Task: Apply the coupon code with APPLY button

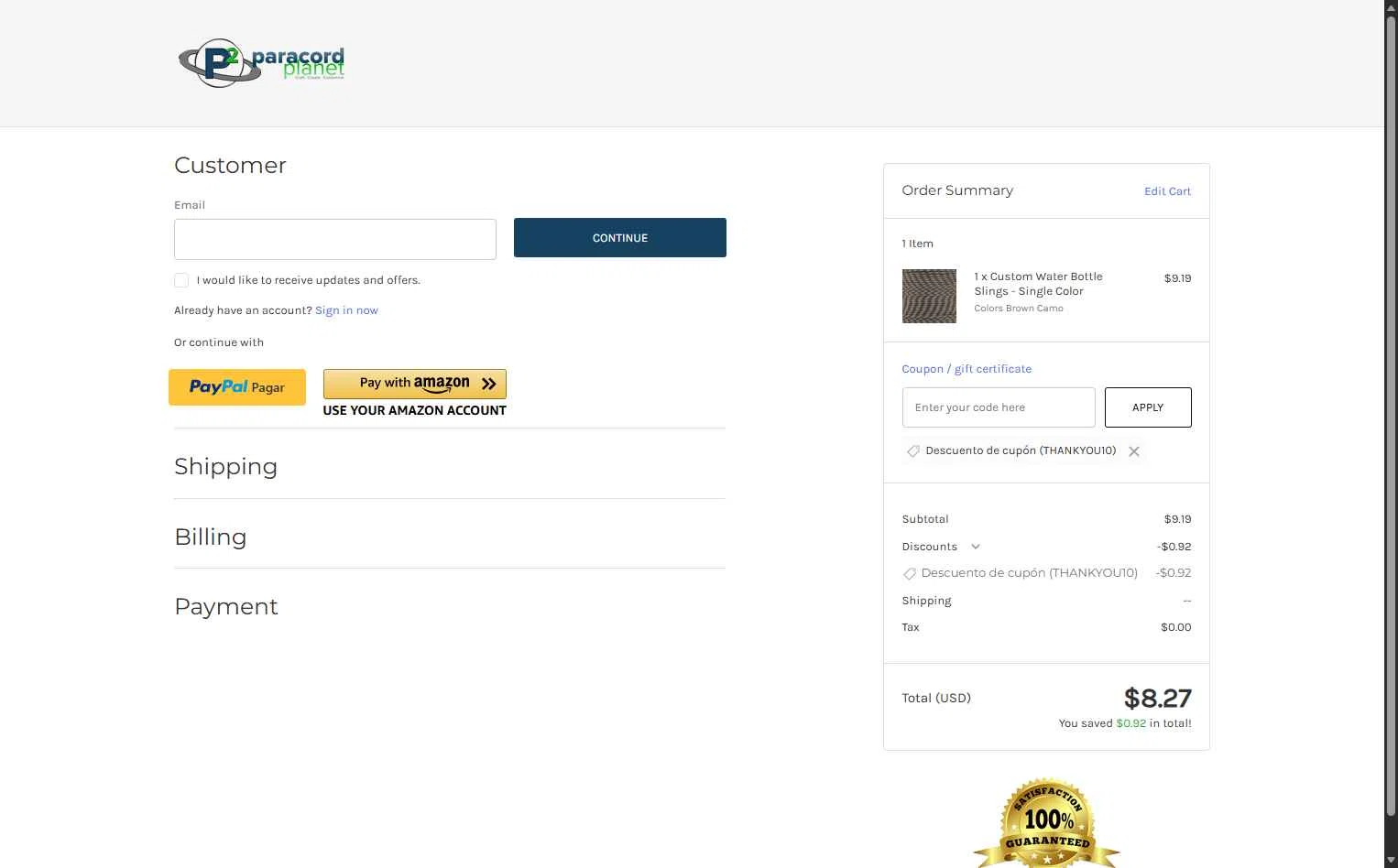Action: [1148, 407]
